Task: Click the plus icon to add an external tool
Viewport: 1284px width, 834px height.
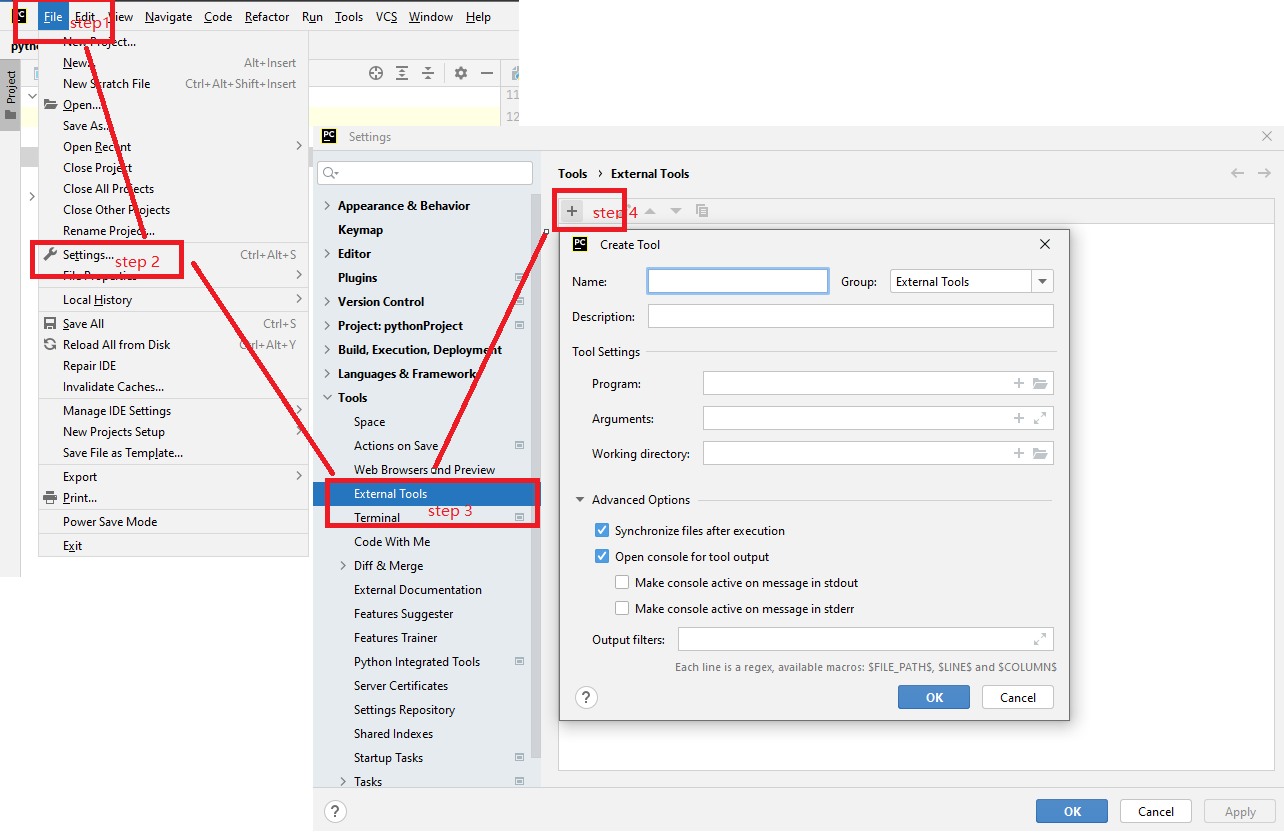Action: 572,211
